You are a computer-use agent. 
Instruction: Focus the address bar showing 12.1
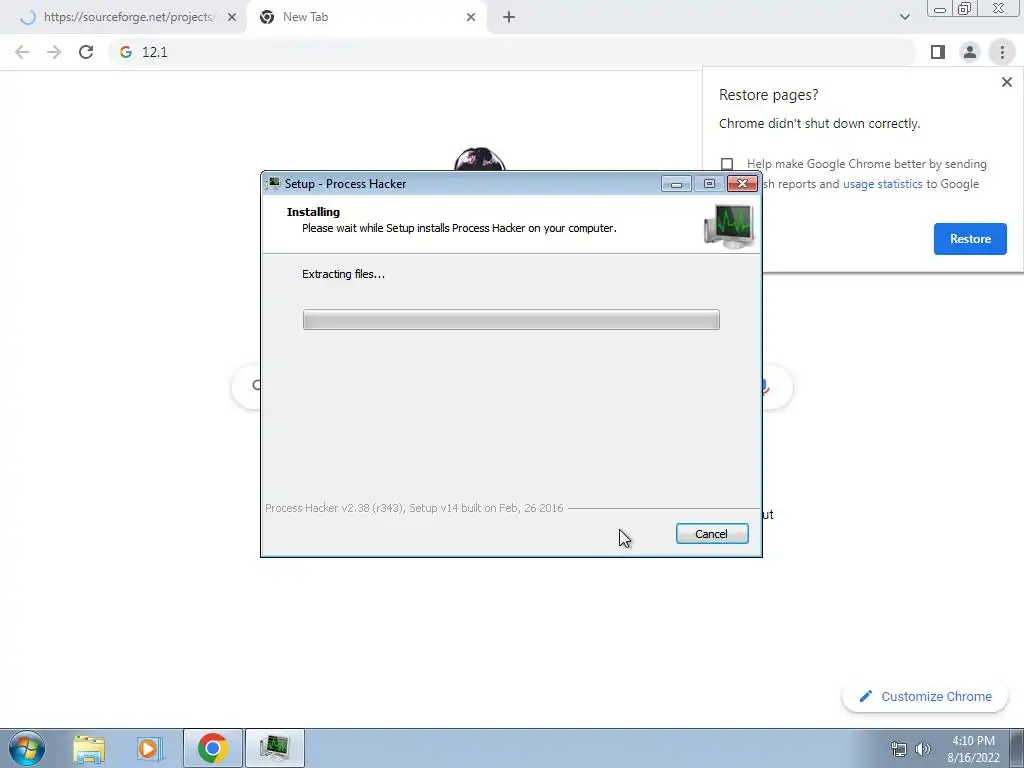[x=512, y=52]
